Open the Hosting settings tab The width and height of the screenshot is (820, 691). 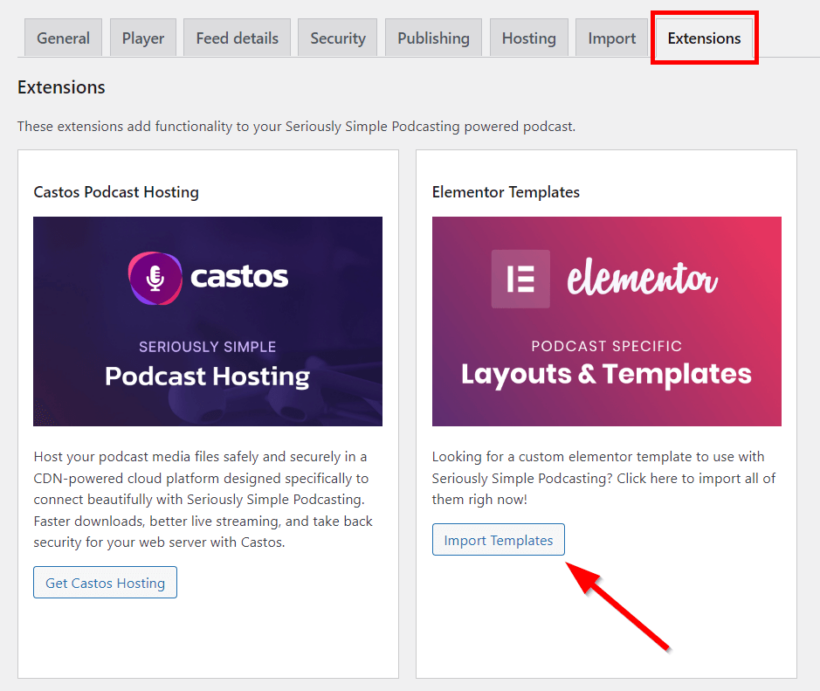pyautogui.click(x=528, y=37)
